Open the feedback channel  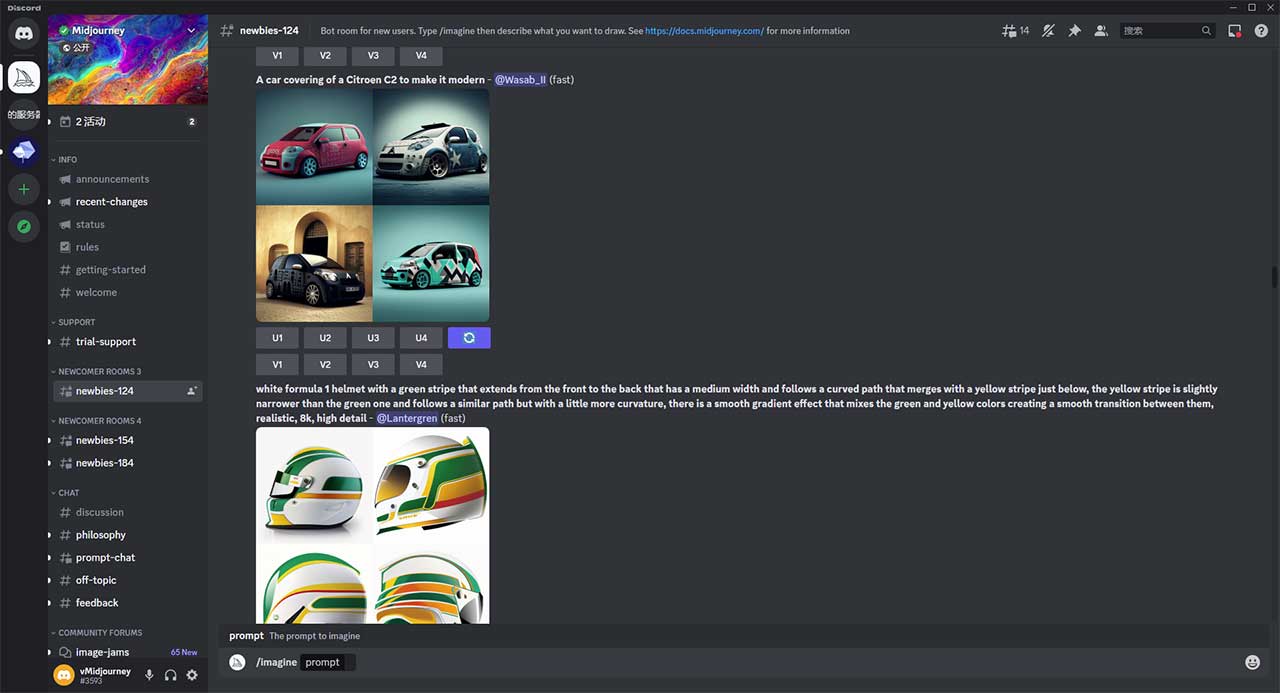128,603
